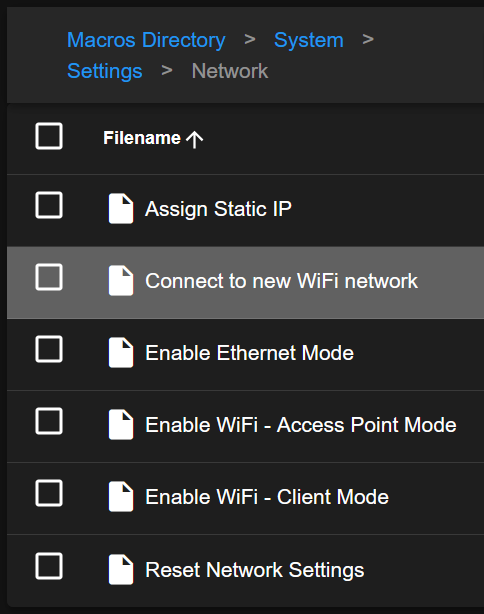
Task: Click the file icon beside Assign Static IP
Action: (x=121, y=208)
